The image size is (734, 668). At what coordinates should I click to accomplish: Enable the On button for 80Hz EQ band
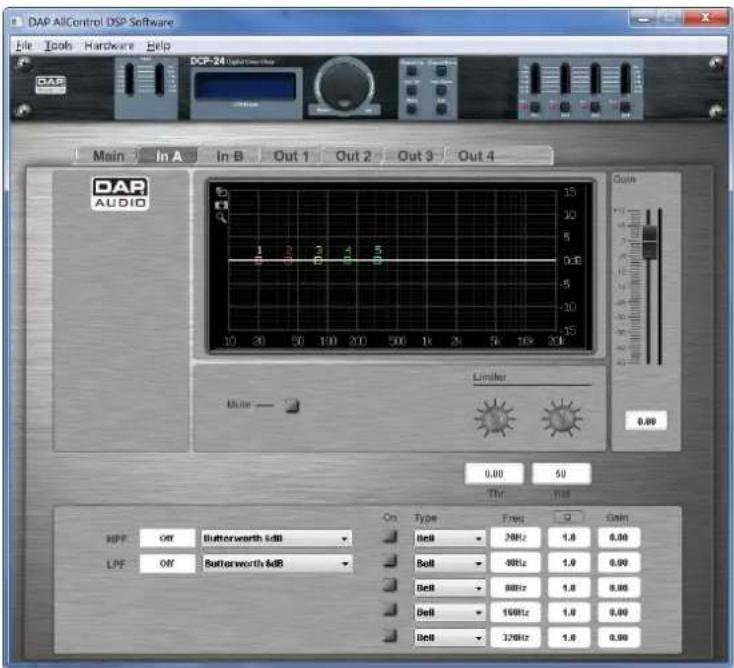pyautogui.click(x=389, y=585)
